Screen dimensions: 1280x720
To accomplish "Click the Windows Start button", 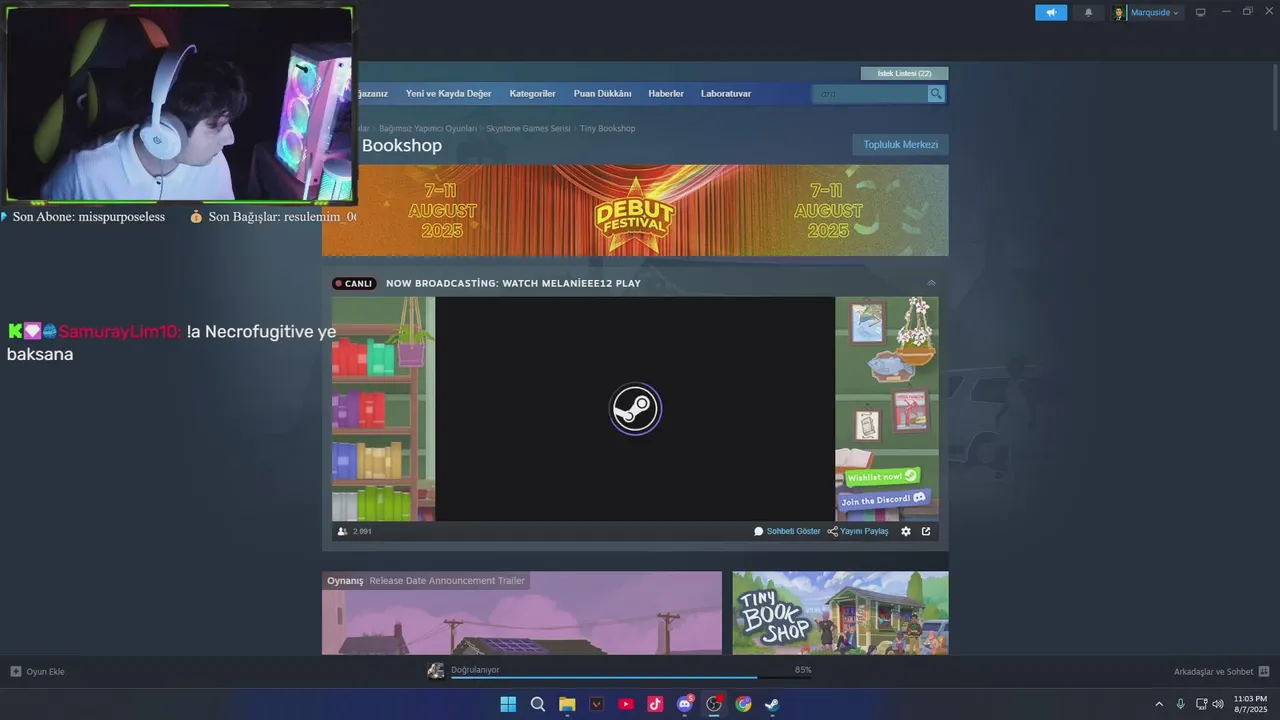I will [x=508, y=704].
